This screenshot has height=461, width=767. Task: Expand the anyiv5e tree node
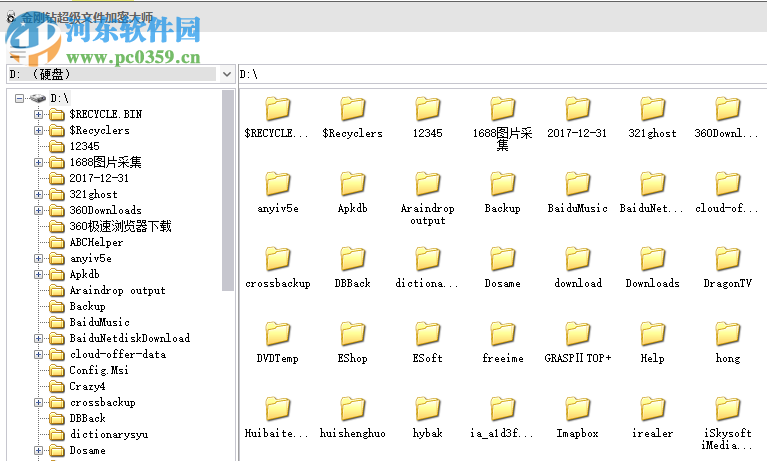coord(38,258)
